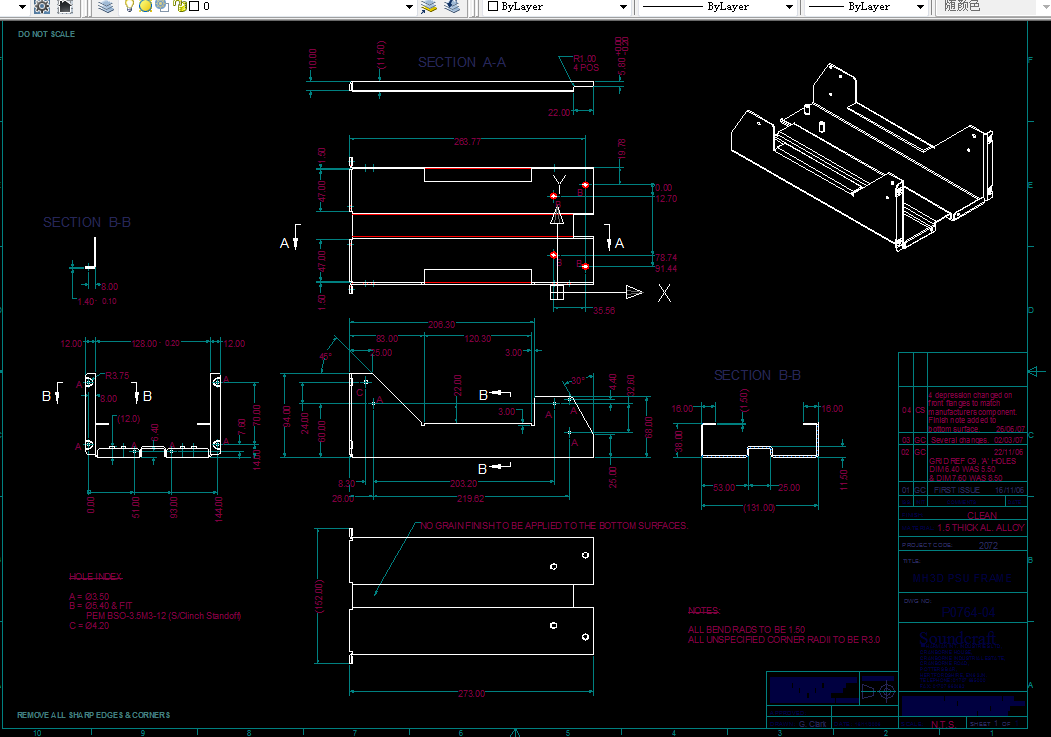Screen dimensions: 1051x737
Task: Select 'FIRST ISSUE' revision entry
Action: tap(956, 490)
